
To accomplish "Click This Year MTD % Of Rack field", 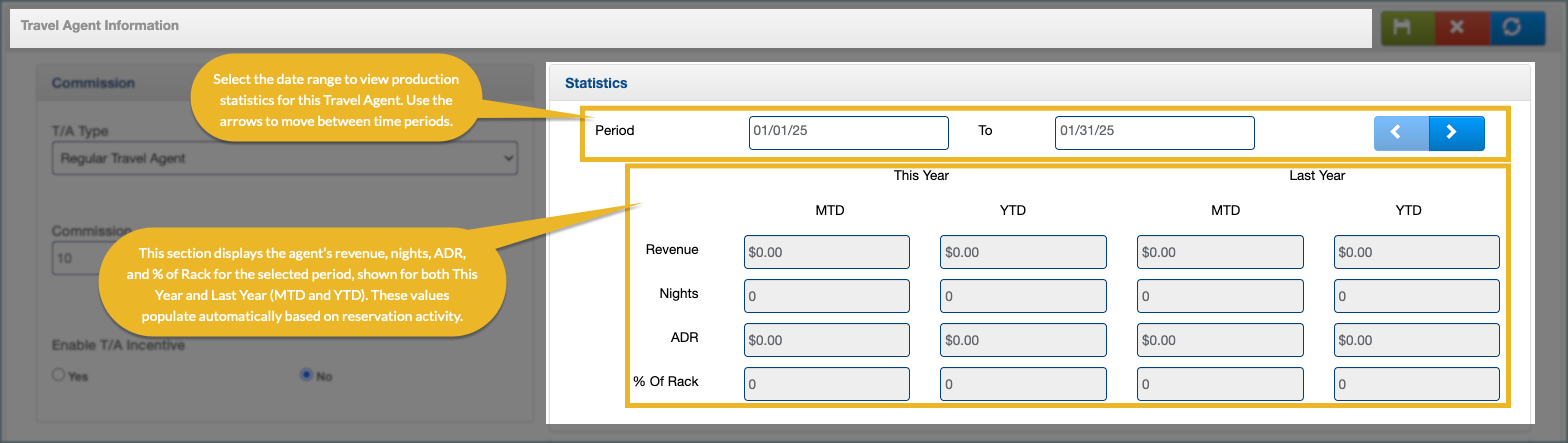I will tap(826, 384).
